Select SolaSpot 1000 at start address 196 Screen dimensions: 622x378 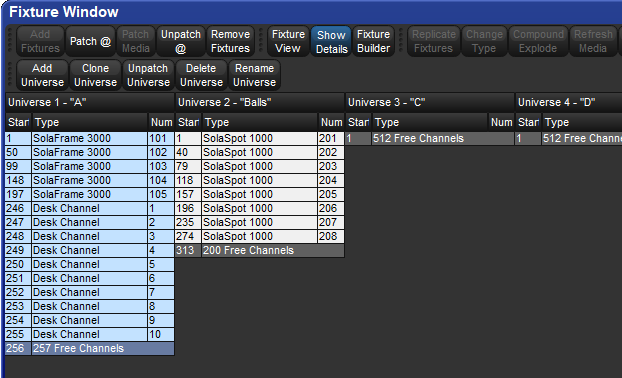click(x=260, y=208)
